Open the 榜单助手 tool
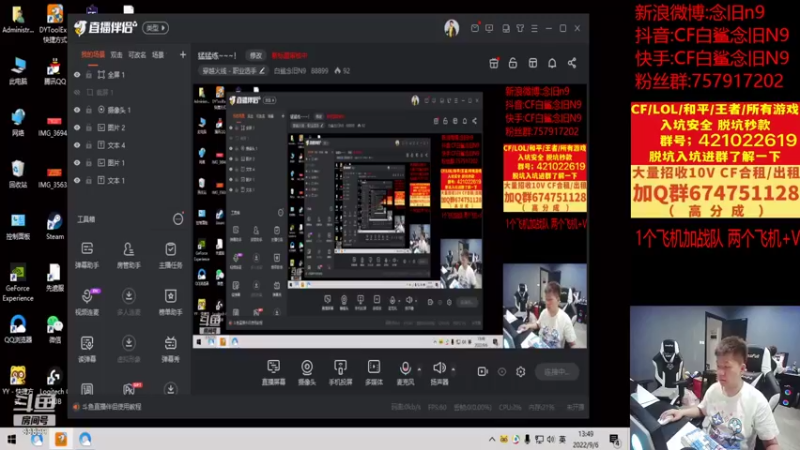 [170, 302]
